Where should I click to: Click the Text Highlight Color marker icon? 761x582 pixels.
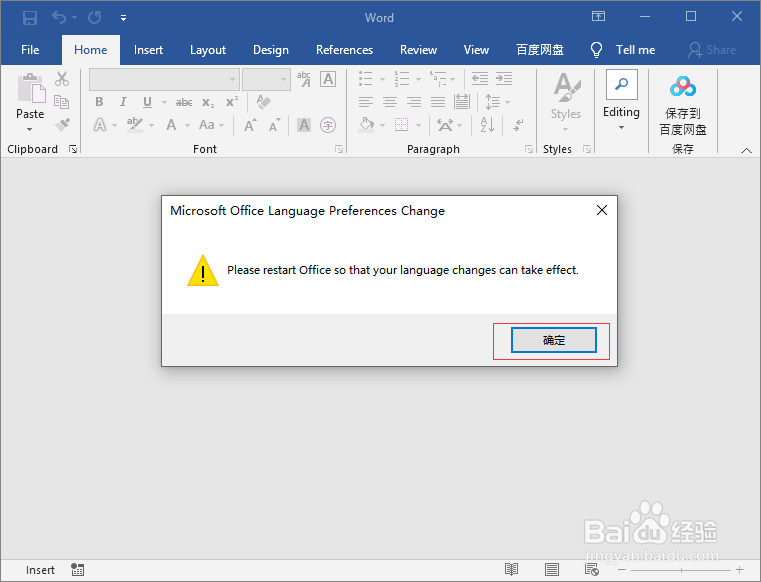[x=135, y=125]
